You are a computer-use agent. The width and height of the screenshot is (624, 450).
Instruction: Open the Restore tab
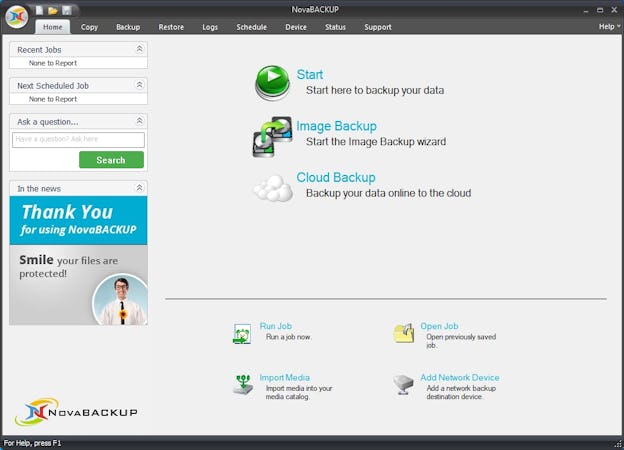171,27
